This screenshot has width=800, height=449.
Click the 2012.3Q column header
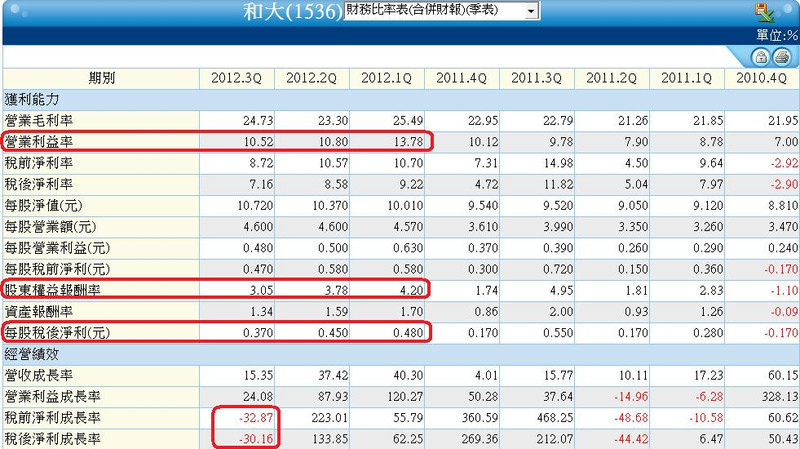pyautogui.click(x=237, y=78)
